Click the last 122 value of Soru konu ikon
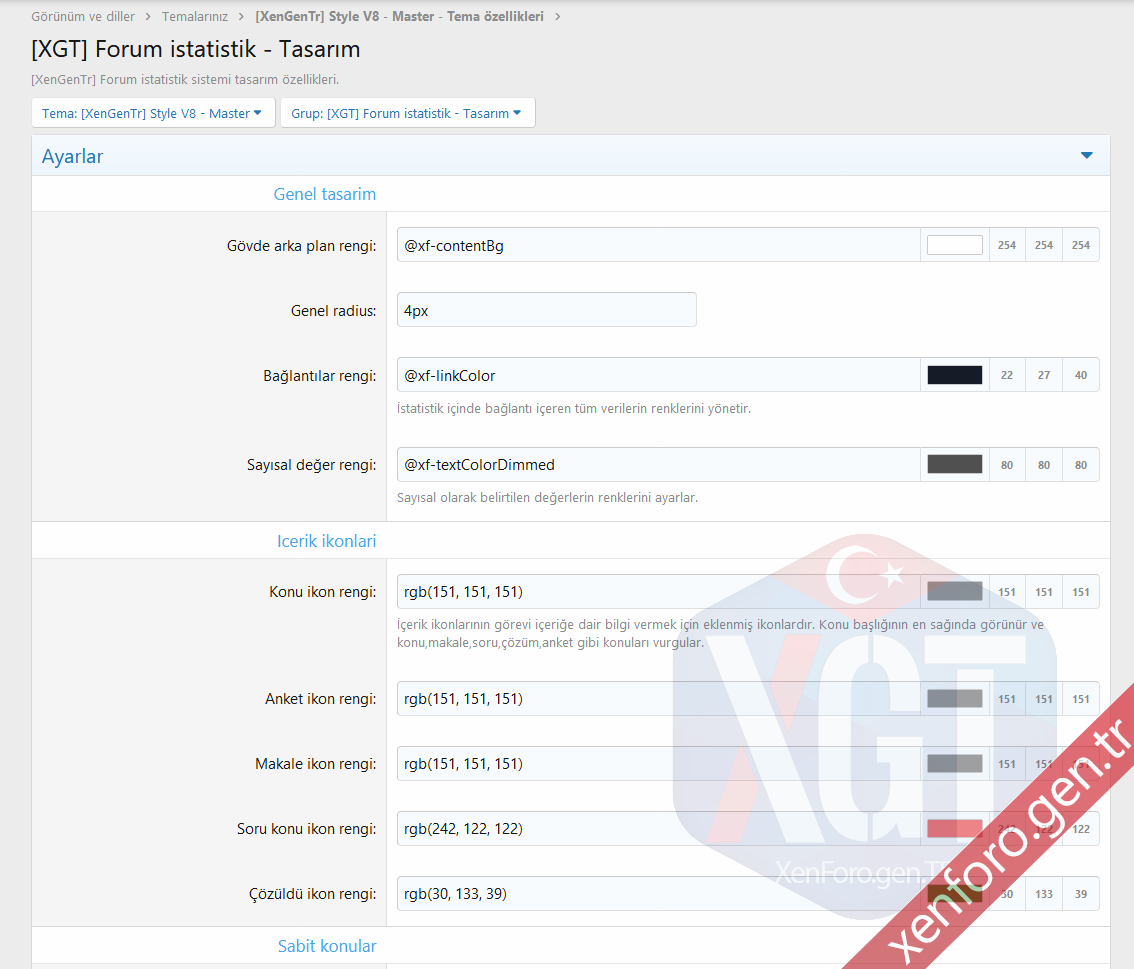 coord(1080,829)
